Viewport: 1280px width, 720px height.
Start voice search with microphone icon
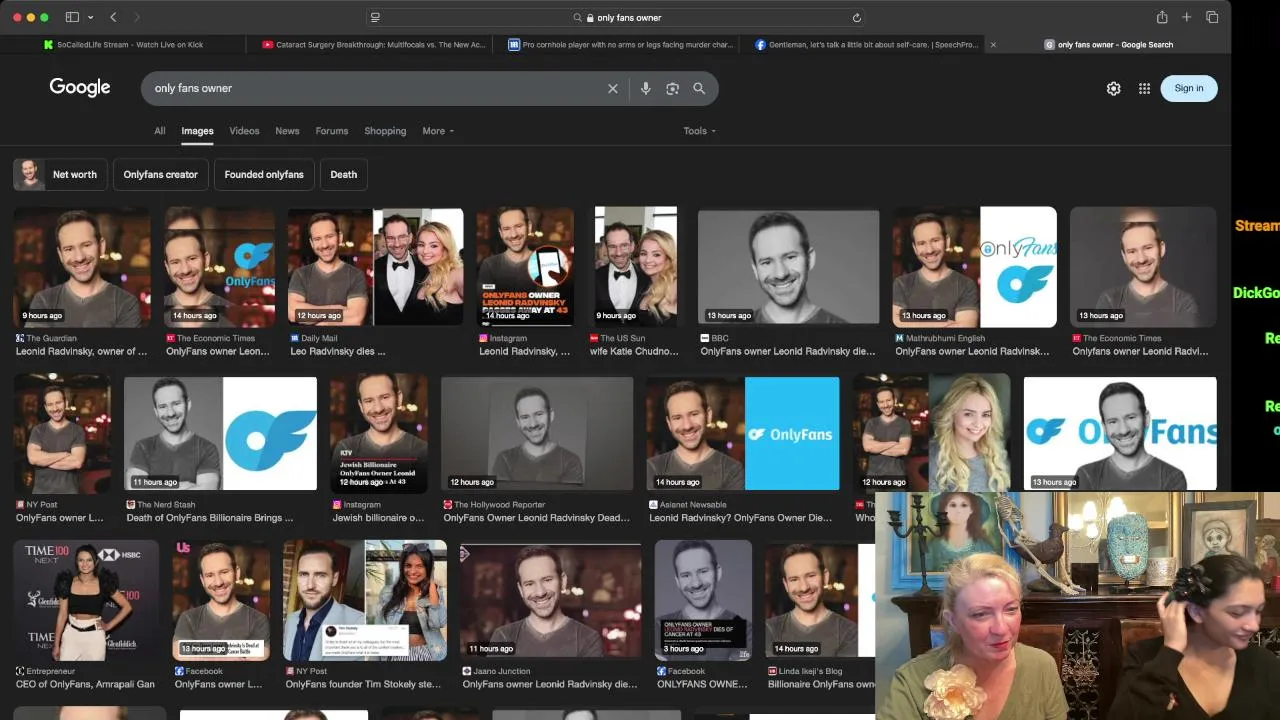click(x=646, y=88)
